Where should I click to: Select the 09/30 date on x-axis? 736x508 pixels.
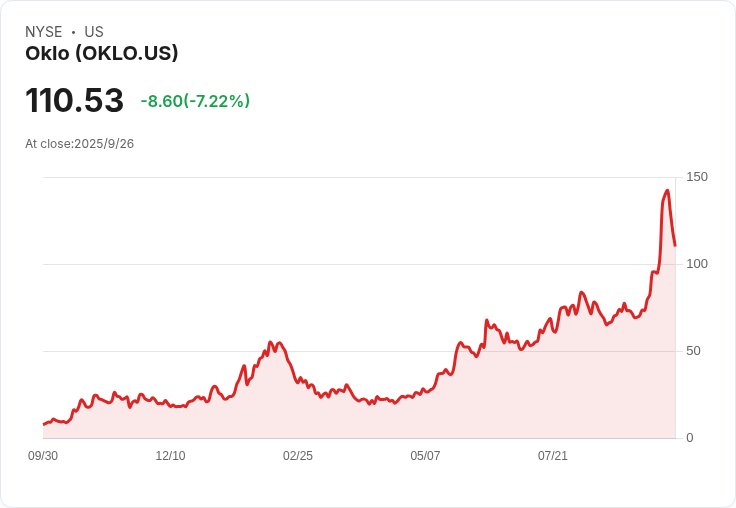[43, 456]
